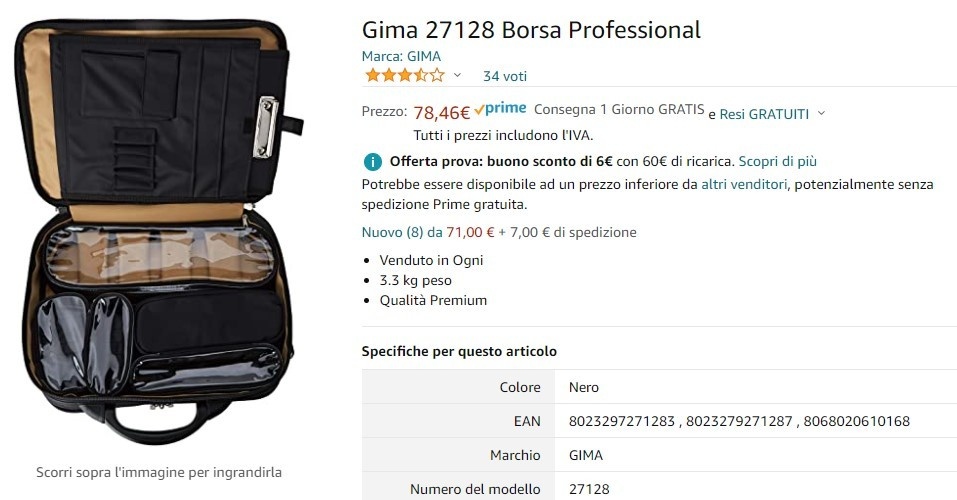Click the star rating icons
This screenshot has width=957, height=500.
click(405, 76)
